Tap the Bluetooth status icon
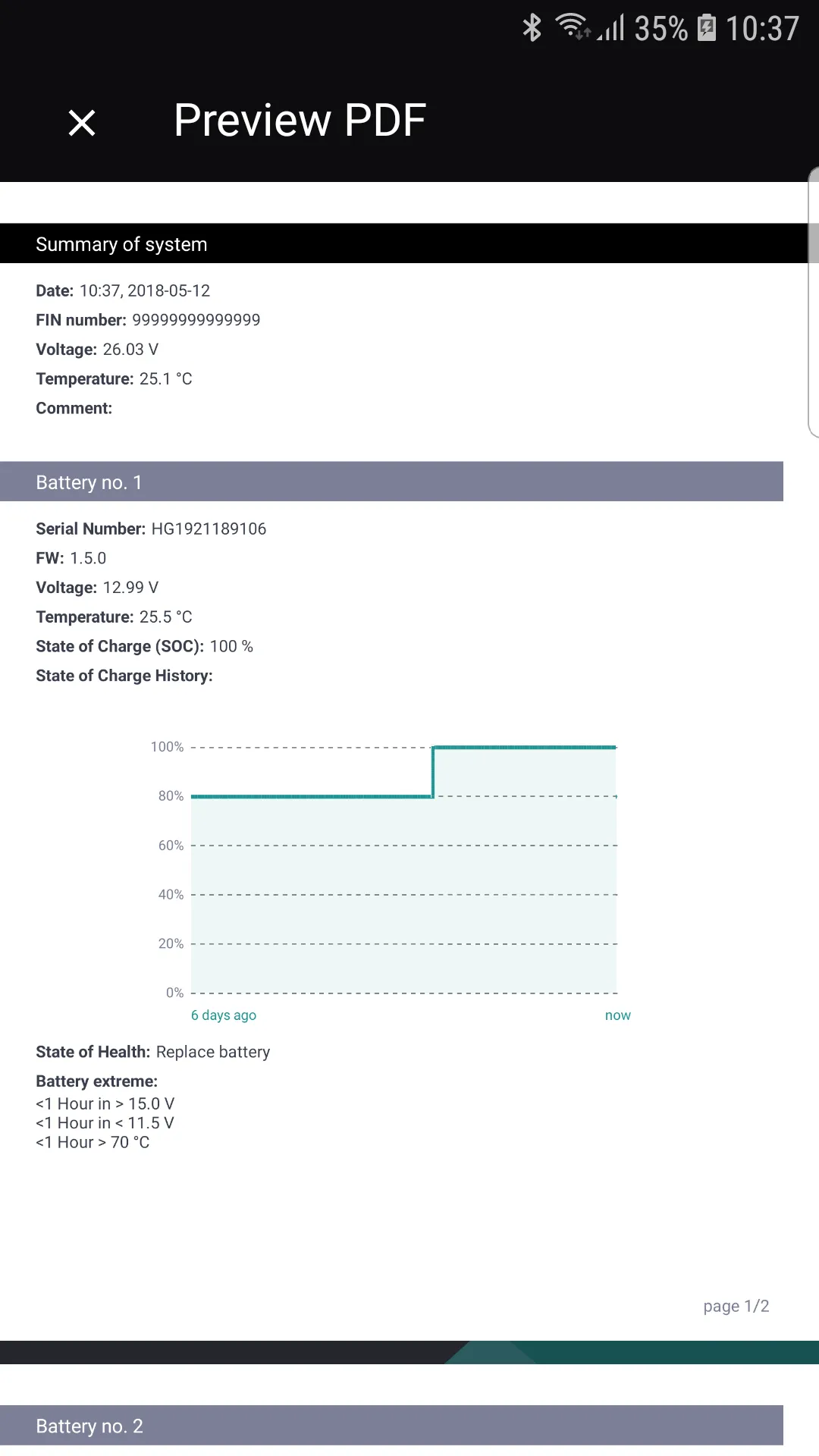The image size is (819, 1456). [532, 28]
